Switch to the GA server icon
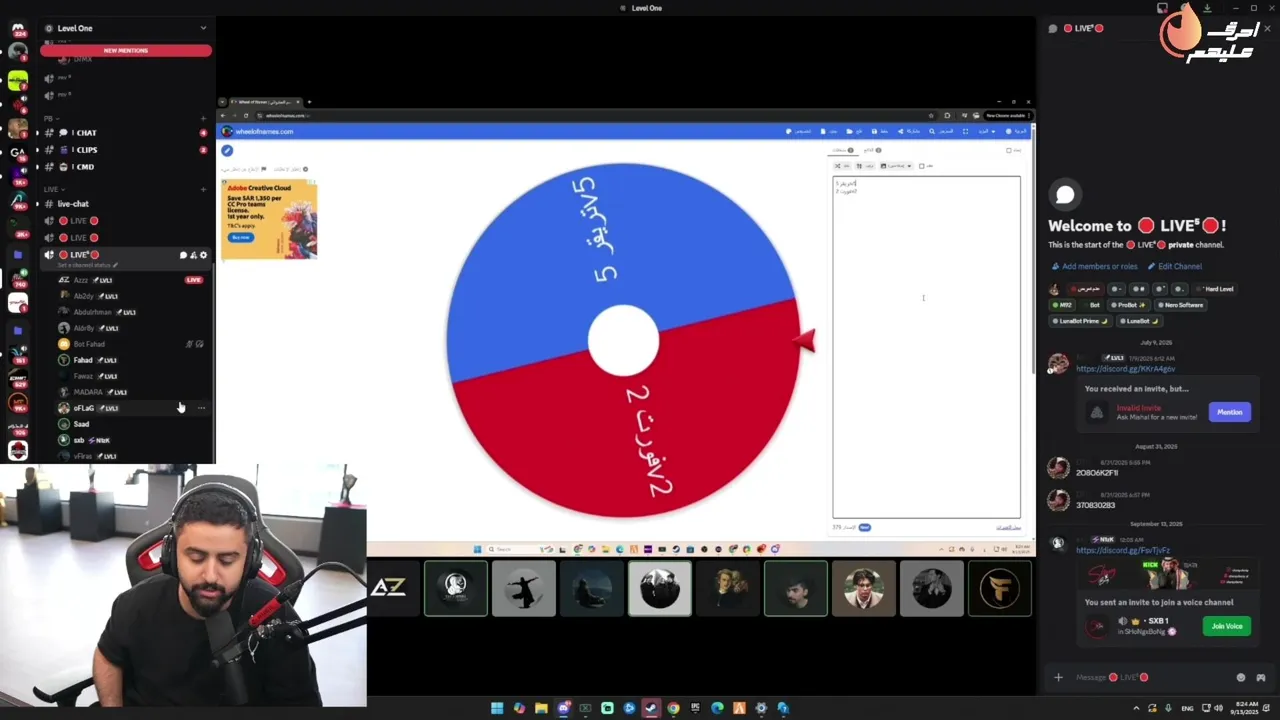 [x=17, y=152]
